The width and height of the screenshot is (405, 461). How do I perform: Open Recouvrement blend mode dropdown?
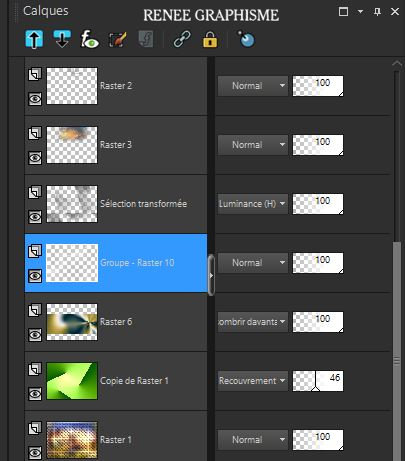point(253,381)
